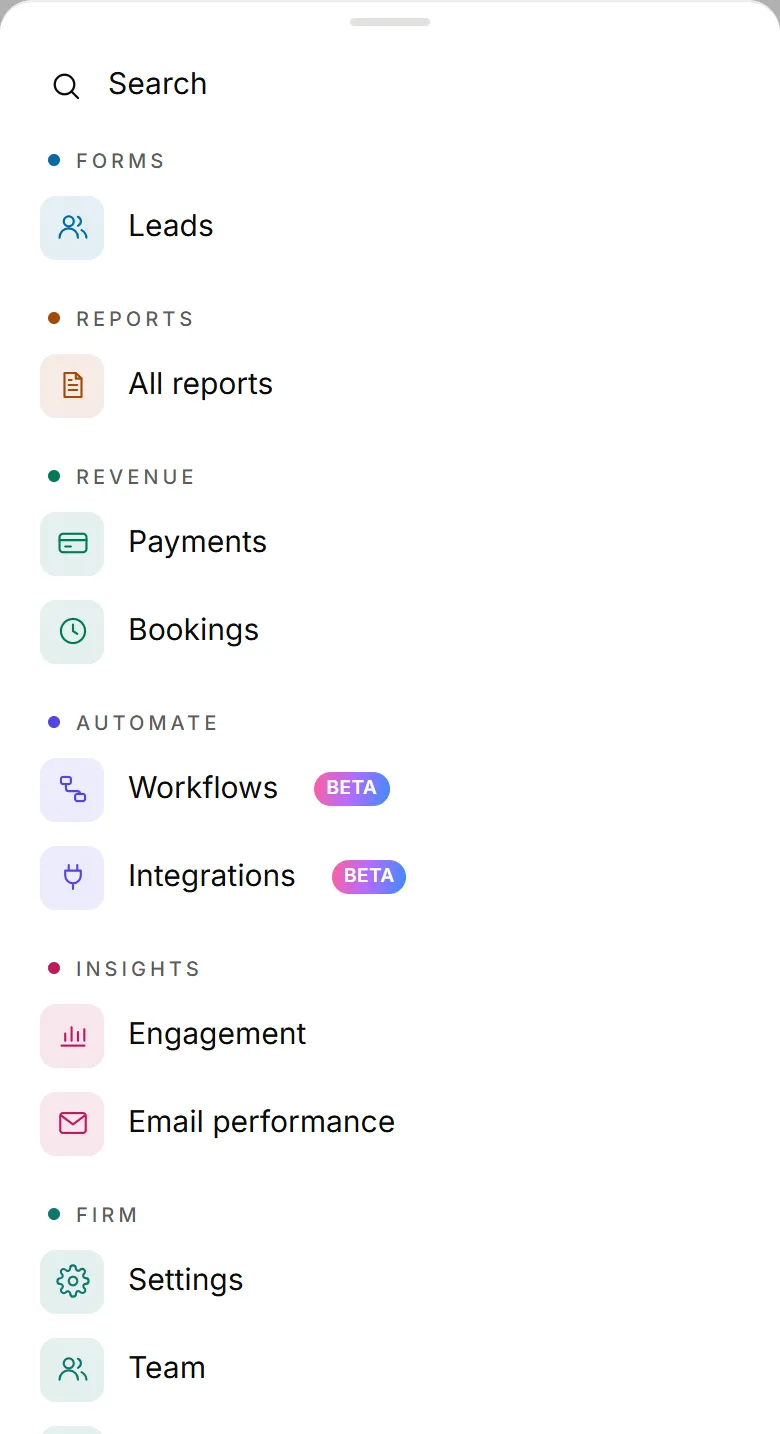Click the AUTOMATE section heading
This screenshot has height=1434, width=780.
[147, 723]
